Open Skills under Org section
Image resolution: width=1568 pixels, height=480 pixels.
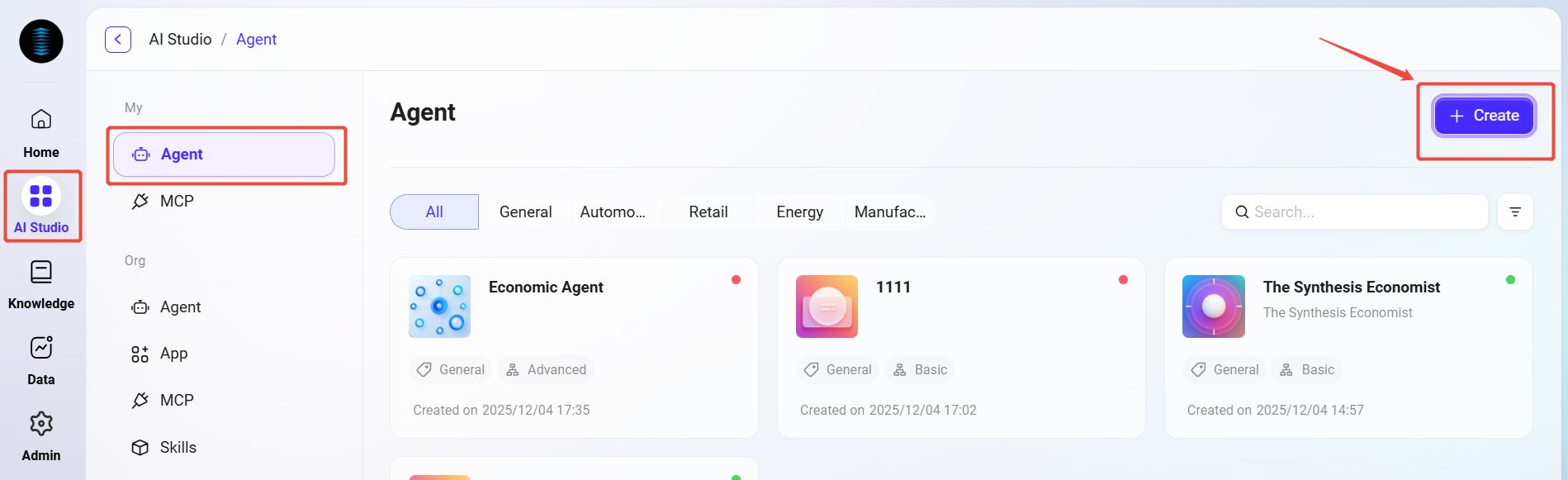178,447
